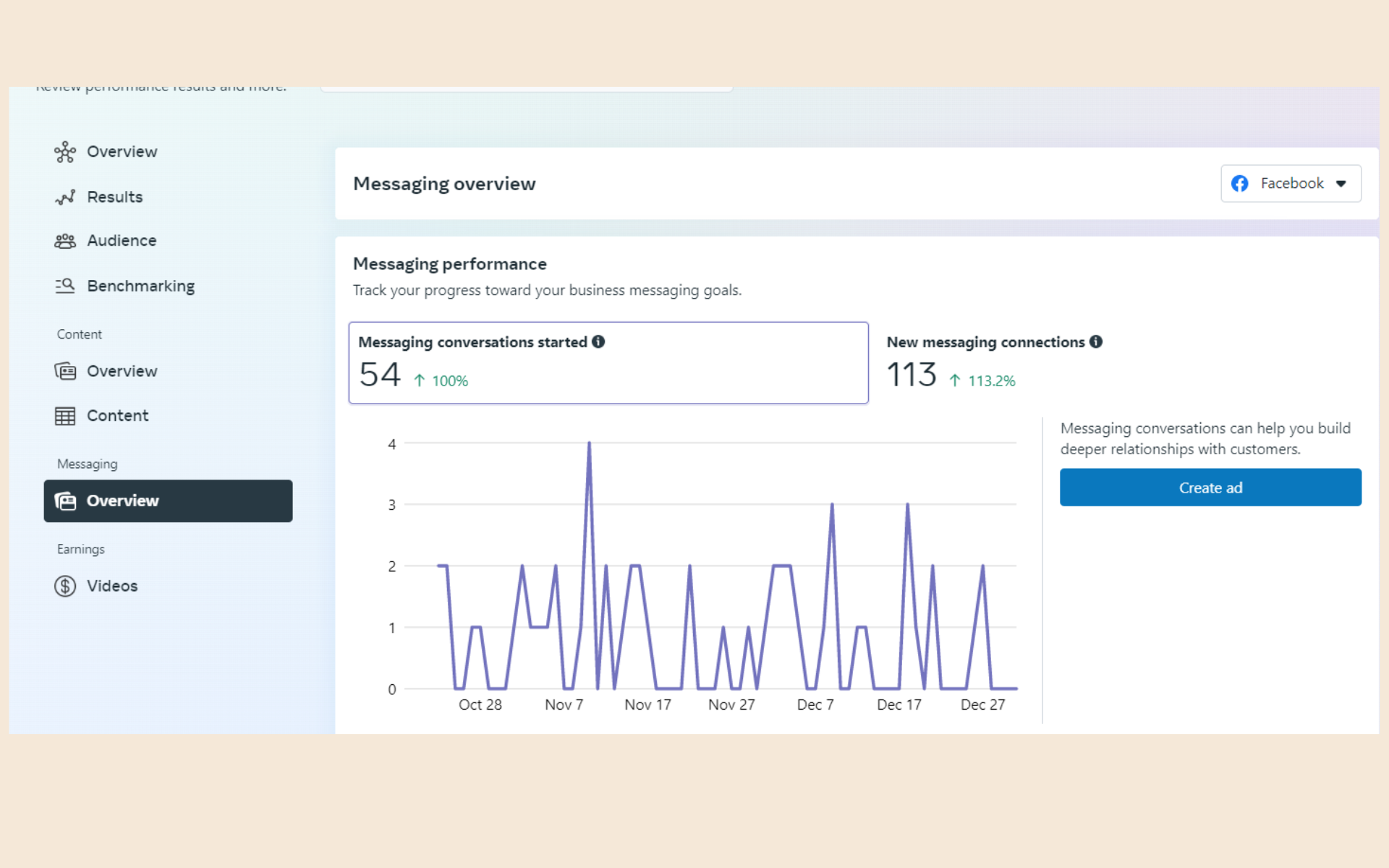
Task: Click the Results trend line icon
Action: click(65, 197)
